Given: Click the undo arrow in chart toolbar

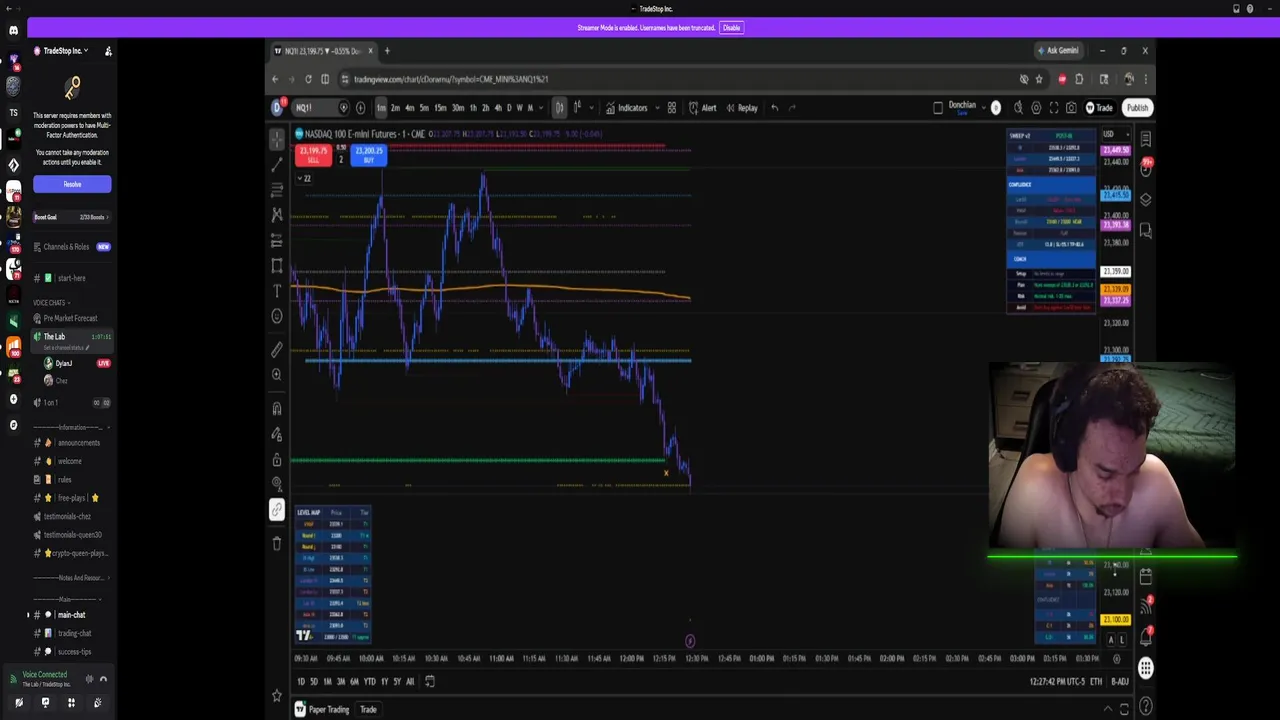Looking at the screenshot, I should tap(774, 108).
